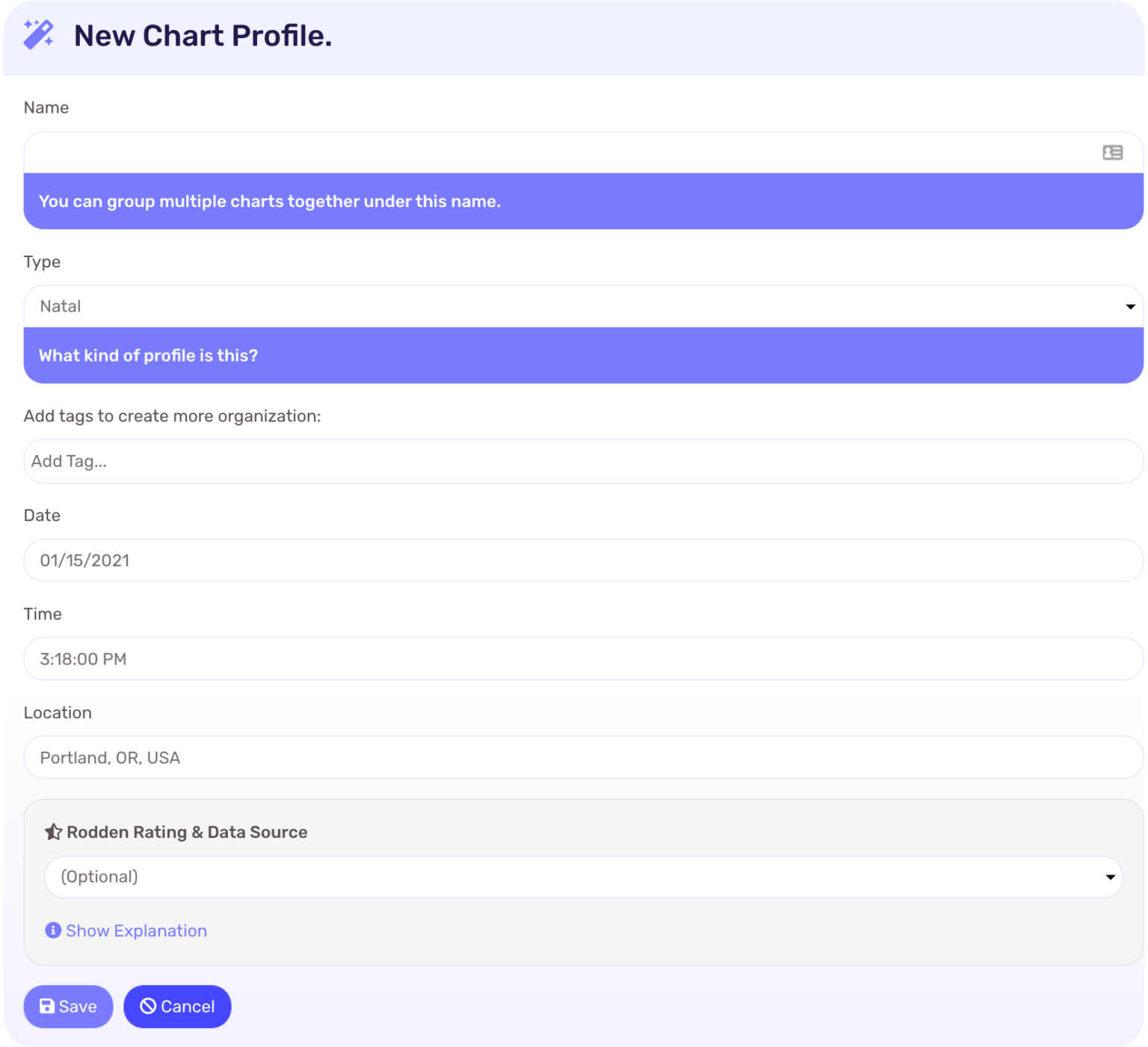Click the dropdown caret on the Type field
The width and height of the screenshot is (1148, 1047).
click(1129, 306)
